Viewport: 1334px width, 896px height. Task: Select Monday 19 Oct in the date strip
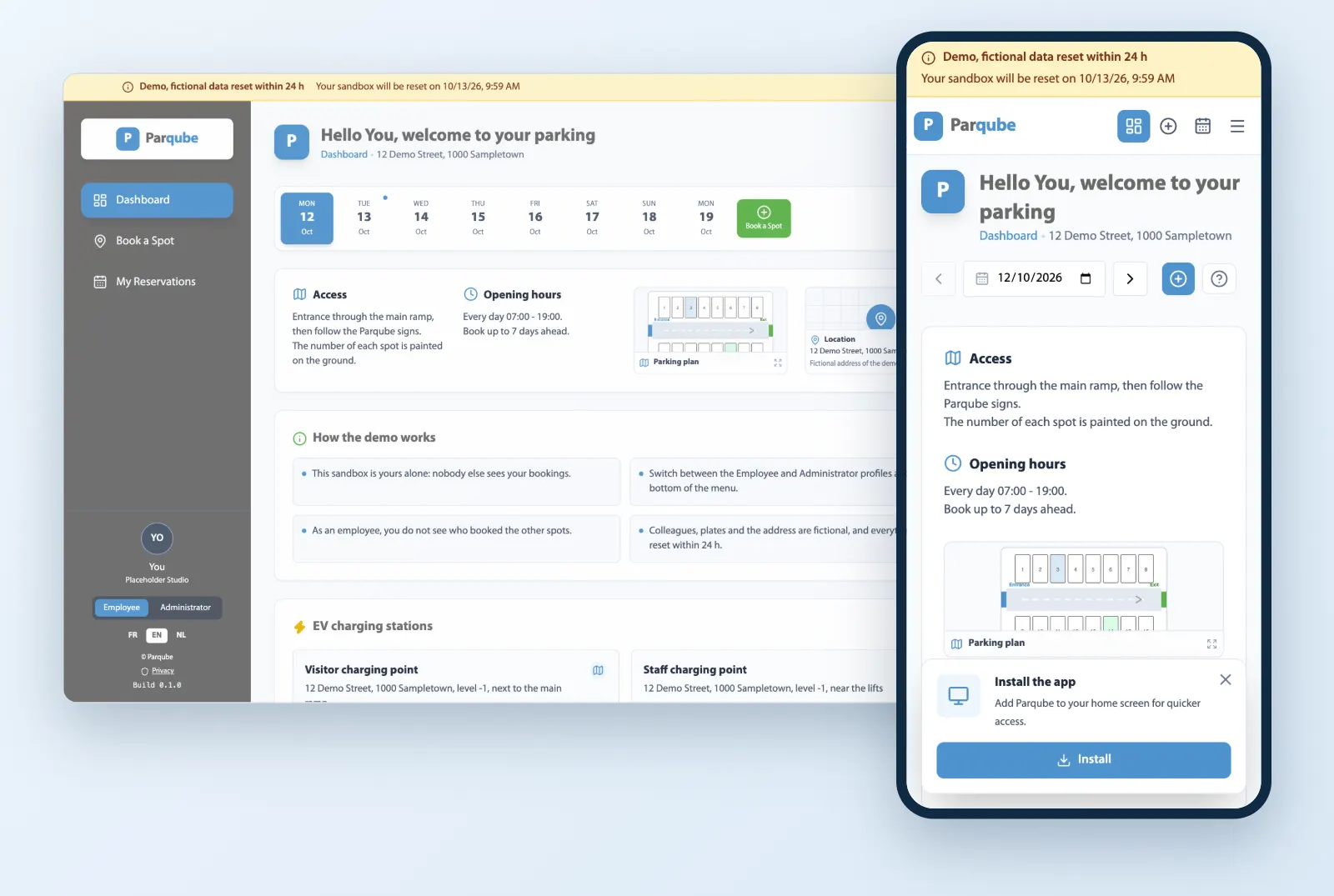pyautogui.click(x=706, y=218)
